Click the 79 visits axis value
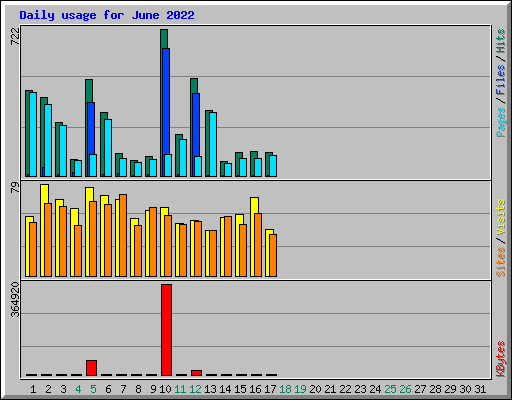The width and height of the screenshot is (512, 400). point(15,188)
